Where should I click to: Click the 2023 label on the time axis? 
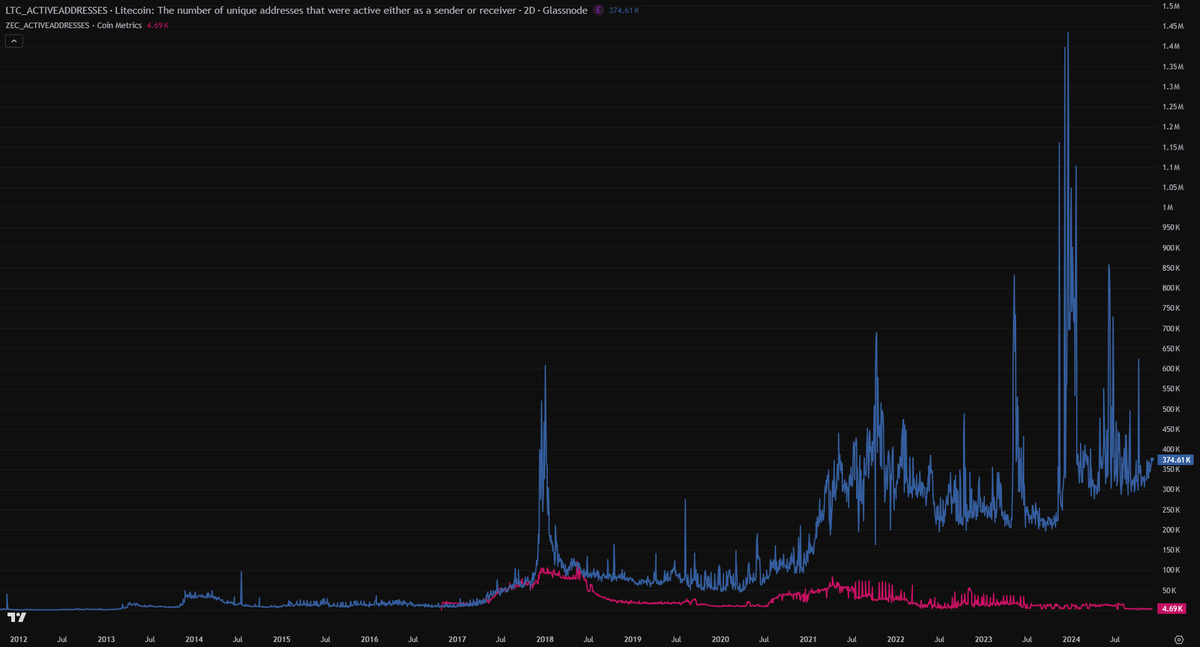[x=983, y=638]
